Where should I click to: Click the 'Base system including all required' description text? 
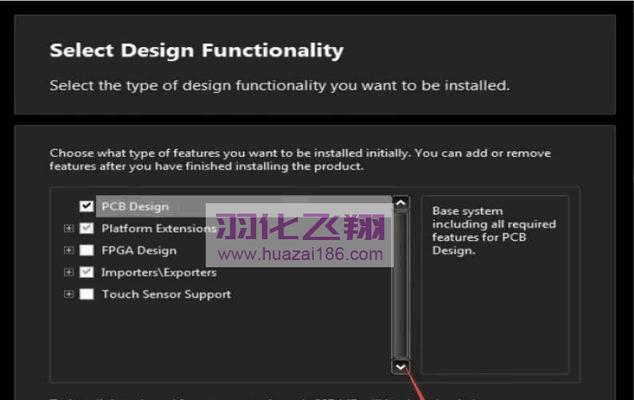[x=494, y=231]
